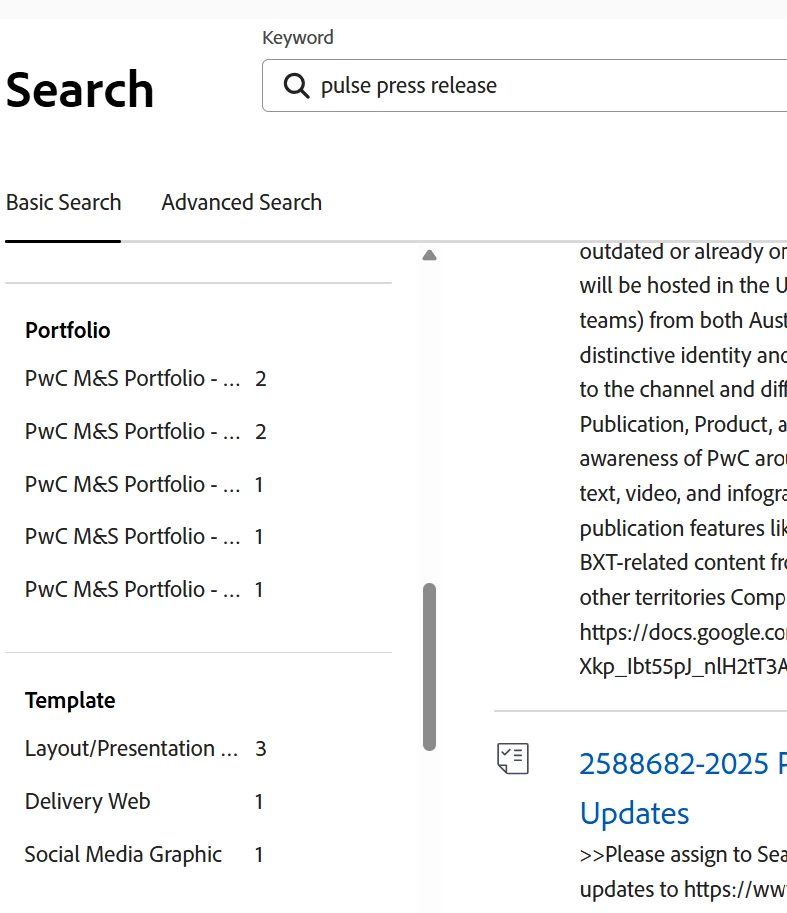Click the Search page heading
The image size is (787, 913).
(x=80, y=90)
